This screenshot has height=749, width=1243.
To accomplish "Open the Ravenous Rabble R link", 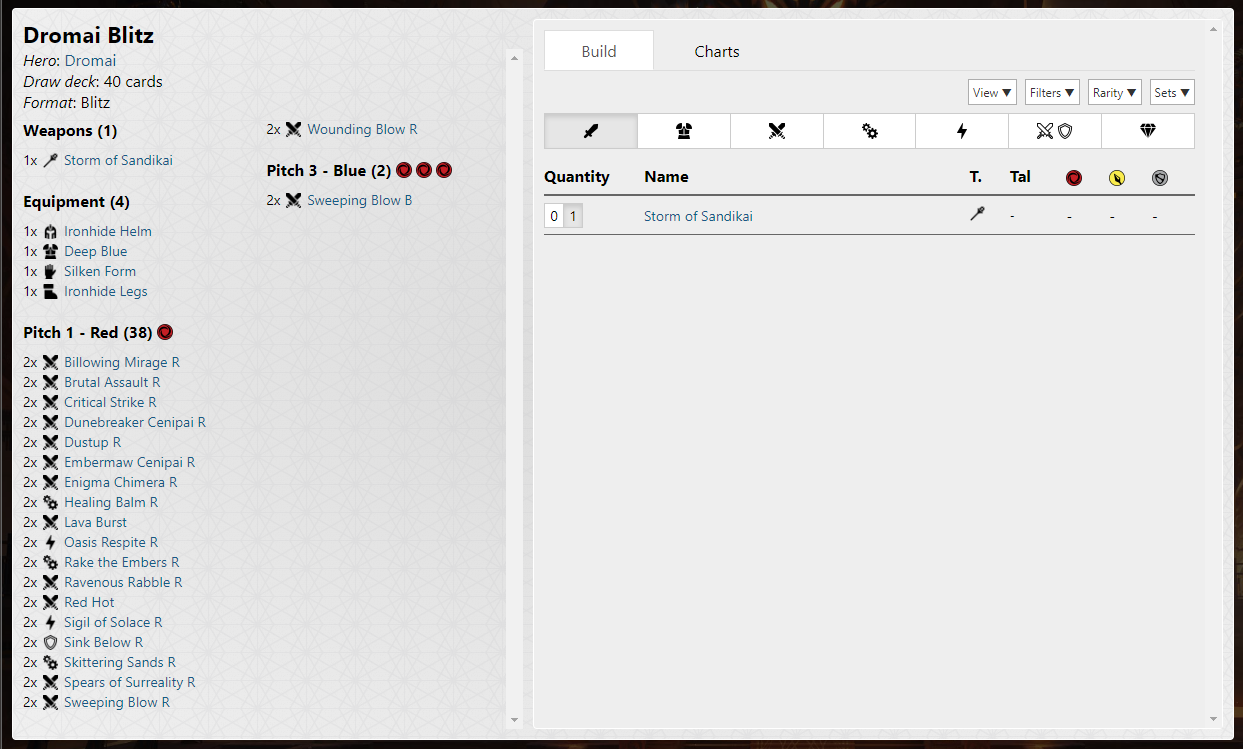I will pos(123,582).
